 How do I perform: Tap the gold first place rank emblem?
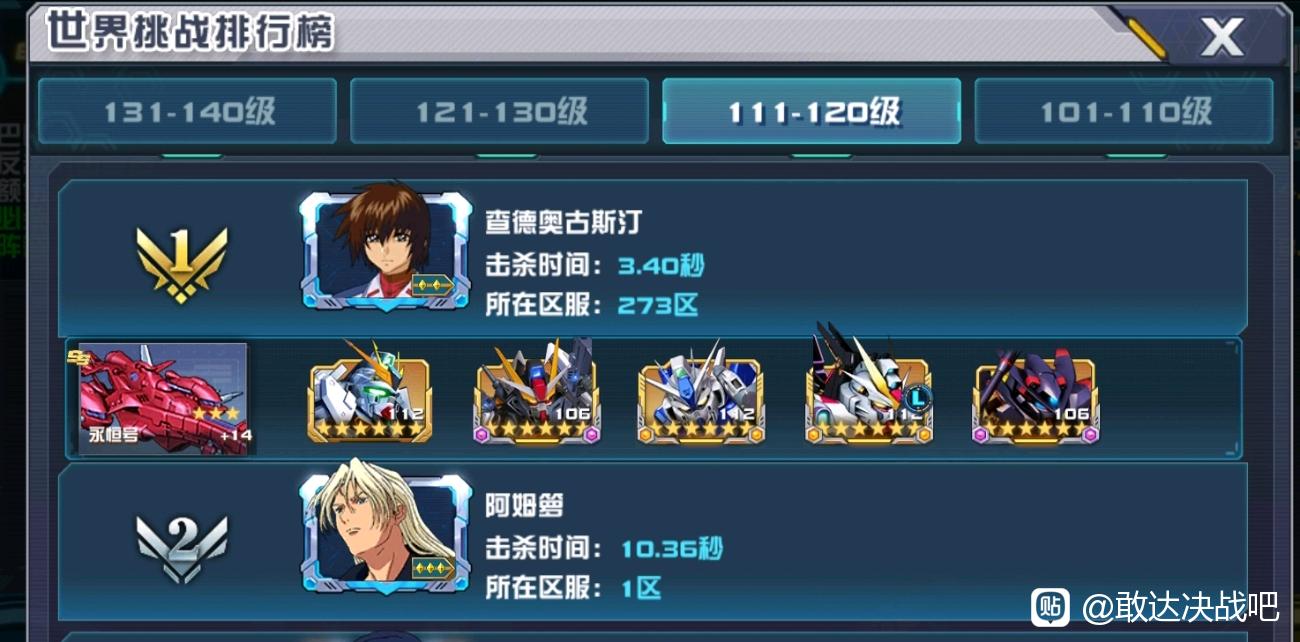(182, 263)
